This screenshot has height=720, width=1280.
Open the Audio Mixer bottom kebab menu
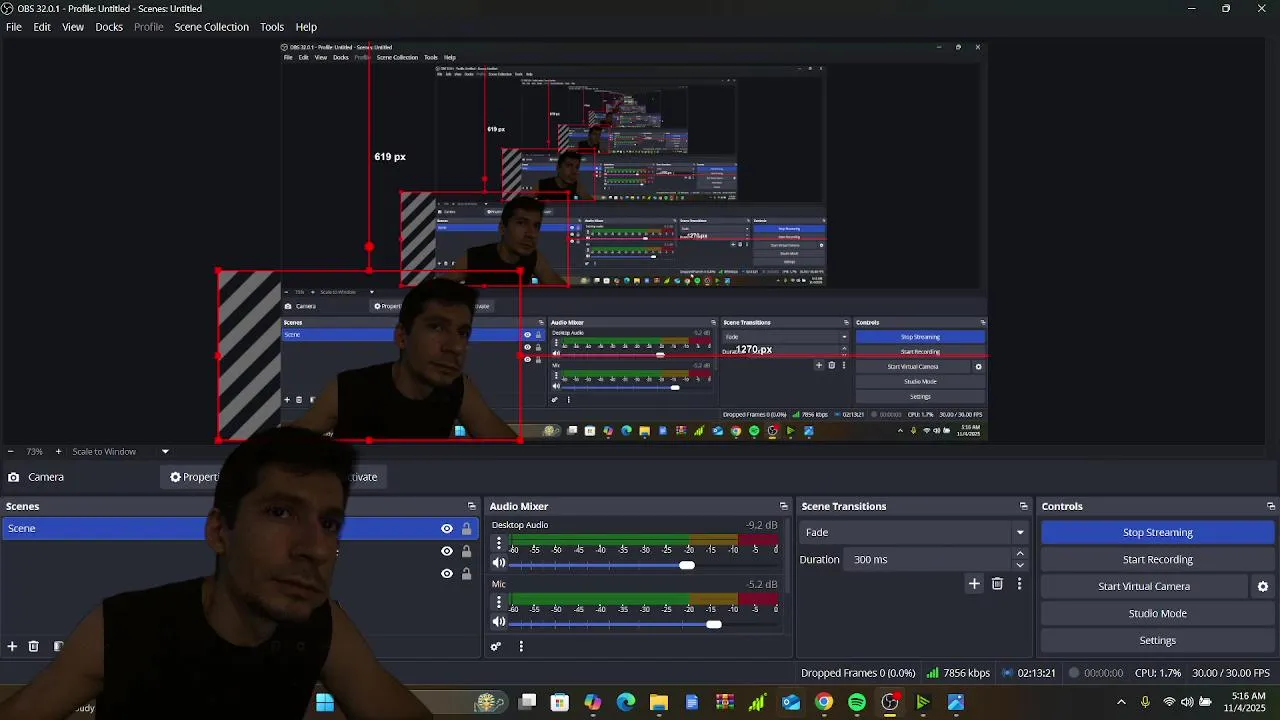point(521,647)
